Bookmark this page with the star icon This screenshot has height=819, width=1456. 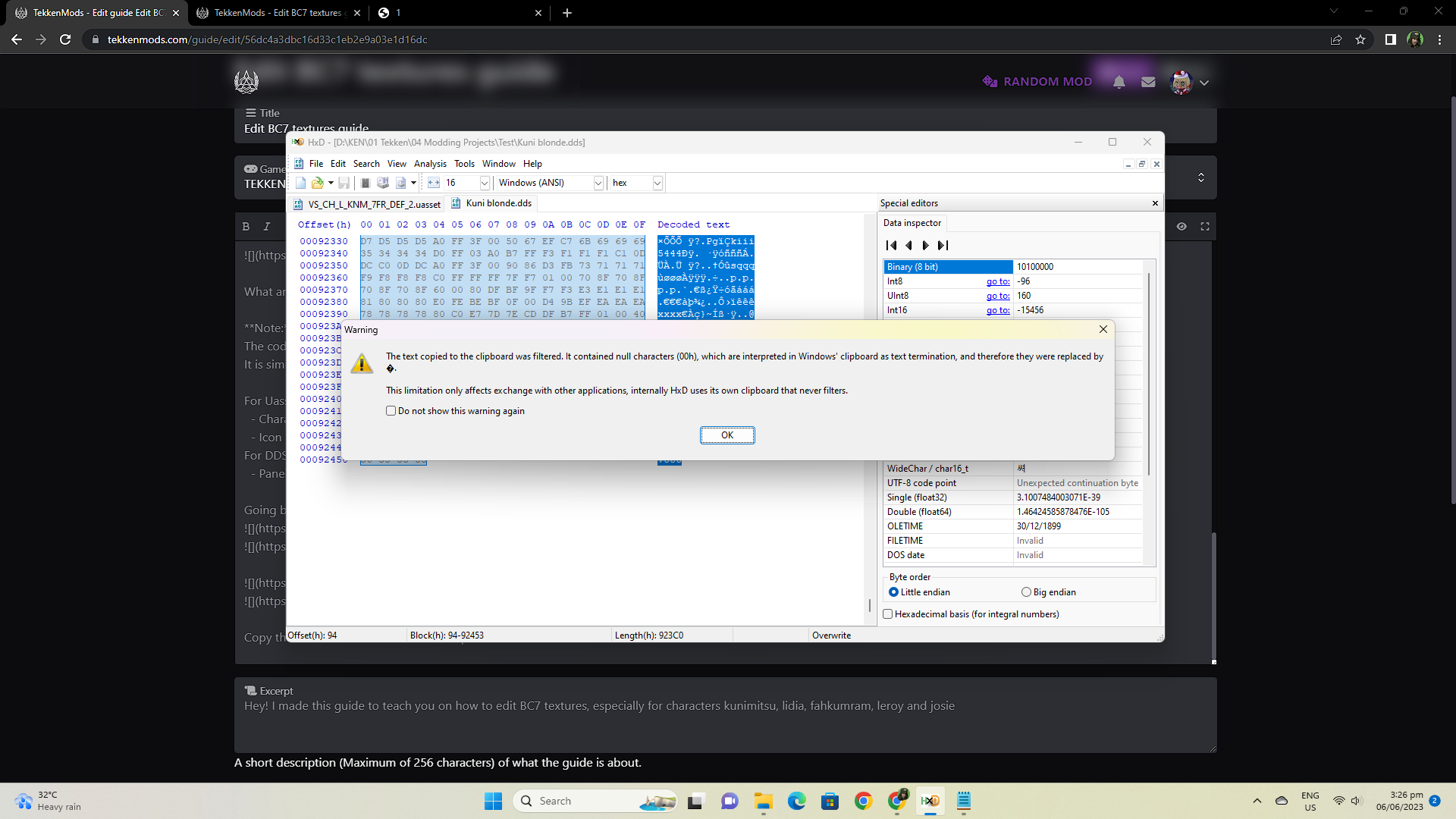click(x=1360, y=39)
